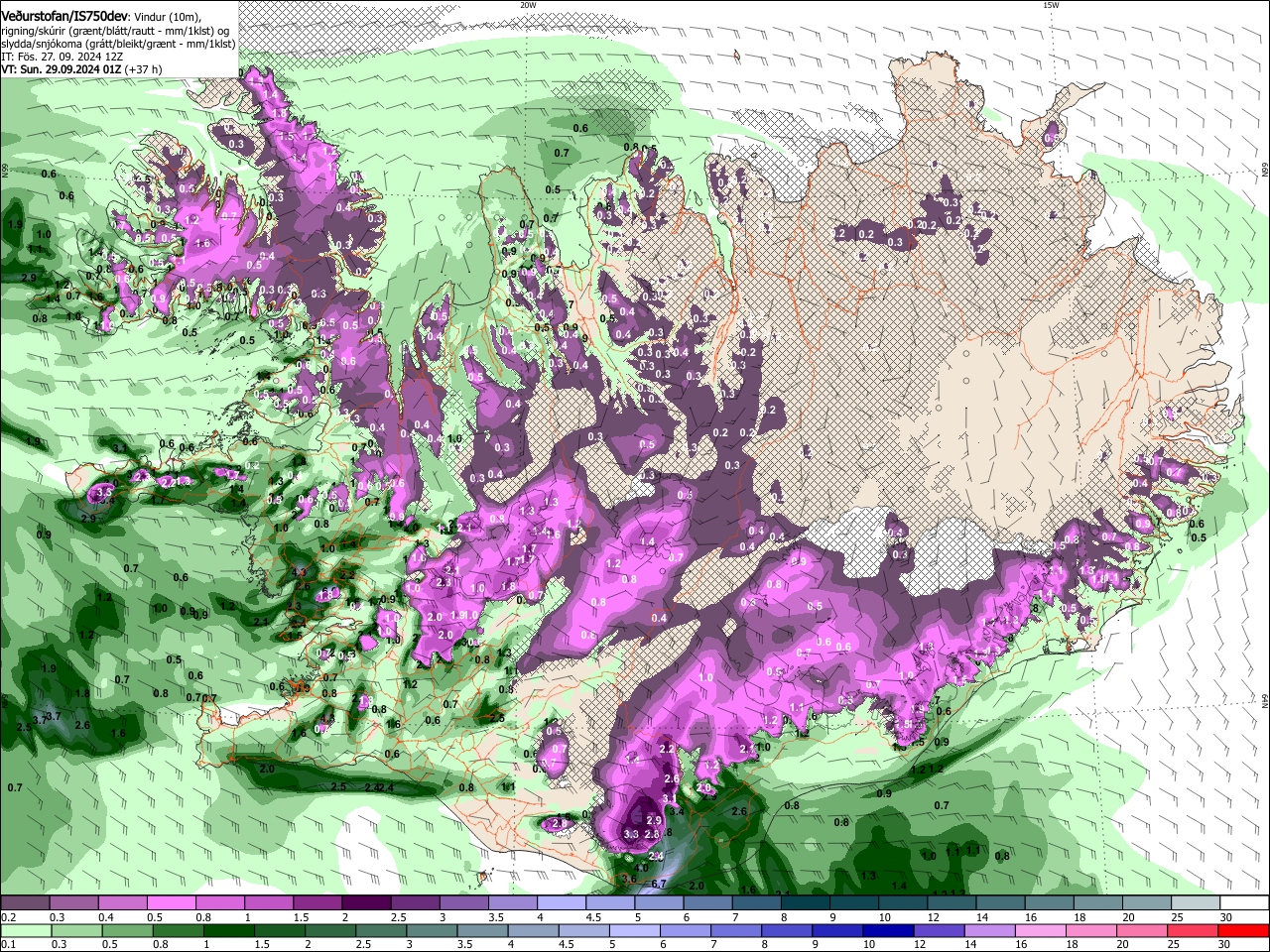Click the 'Vindur (10m)' text in the header

coord(167,17)
